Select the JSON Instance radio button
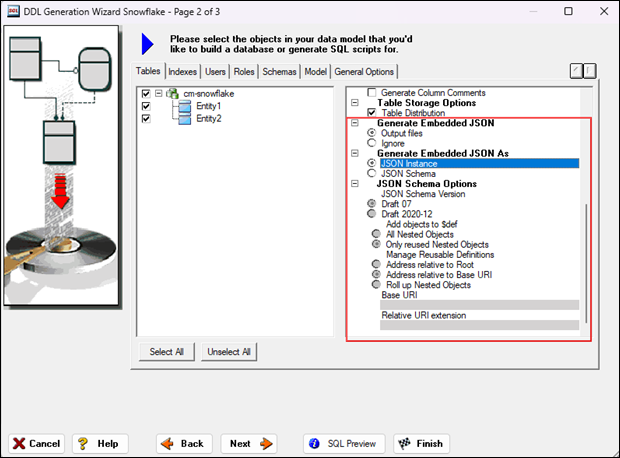The width and height of the screenshot is (620, 458). pos(372,163)
